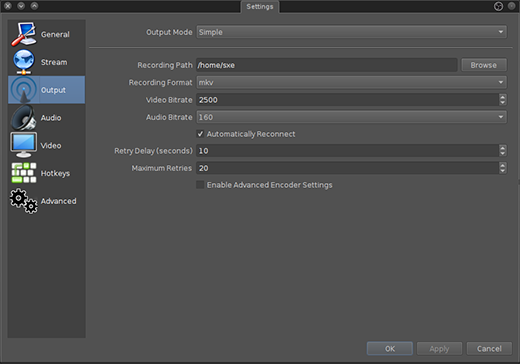The width and height of the screenshot is (520, 364).
Task: Click the Settings title tab
Action: pos(260,7)
